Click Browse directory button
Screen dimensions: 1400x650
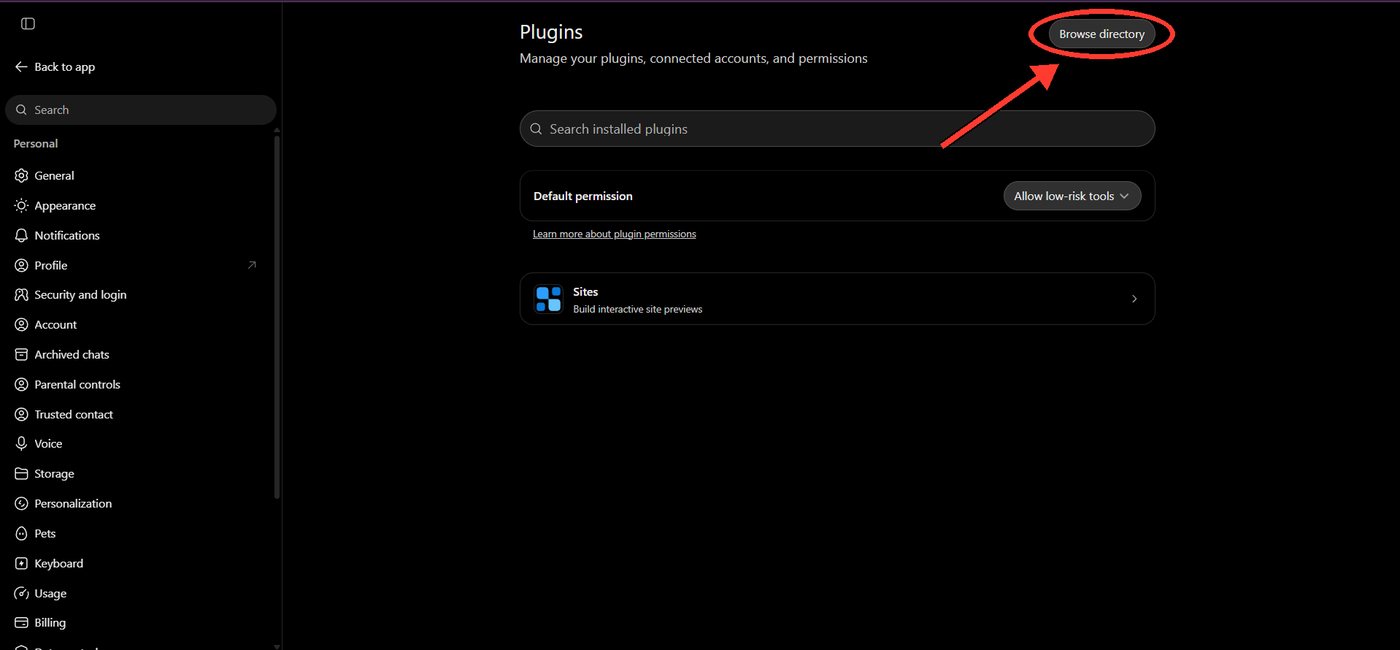click(1101, 34)
